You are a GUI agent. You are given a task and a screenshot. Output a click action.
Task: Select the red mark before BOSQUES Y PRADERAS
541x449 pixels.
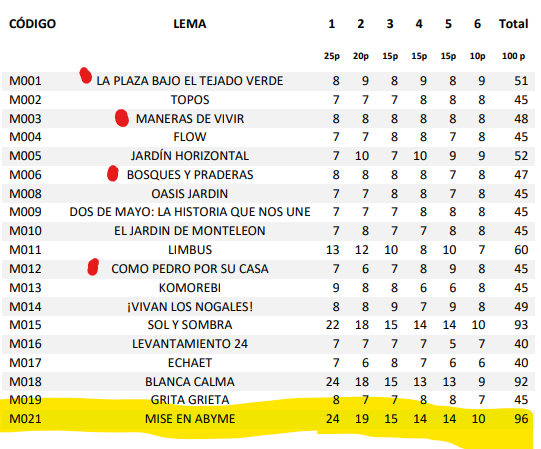[113, 173]
